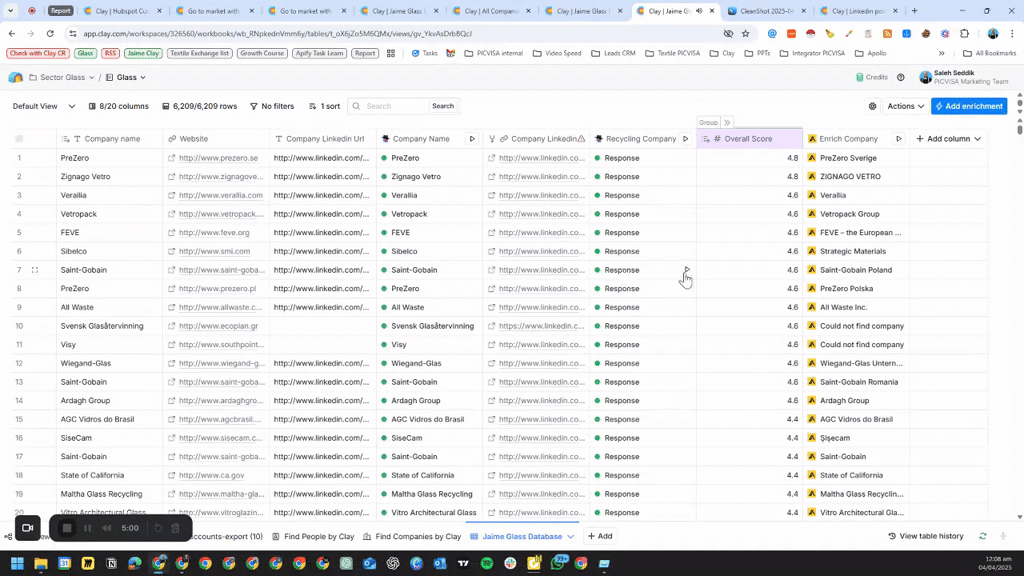
Task: Toggle the recorder camera icon
Action: click(x=27, y=528)
